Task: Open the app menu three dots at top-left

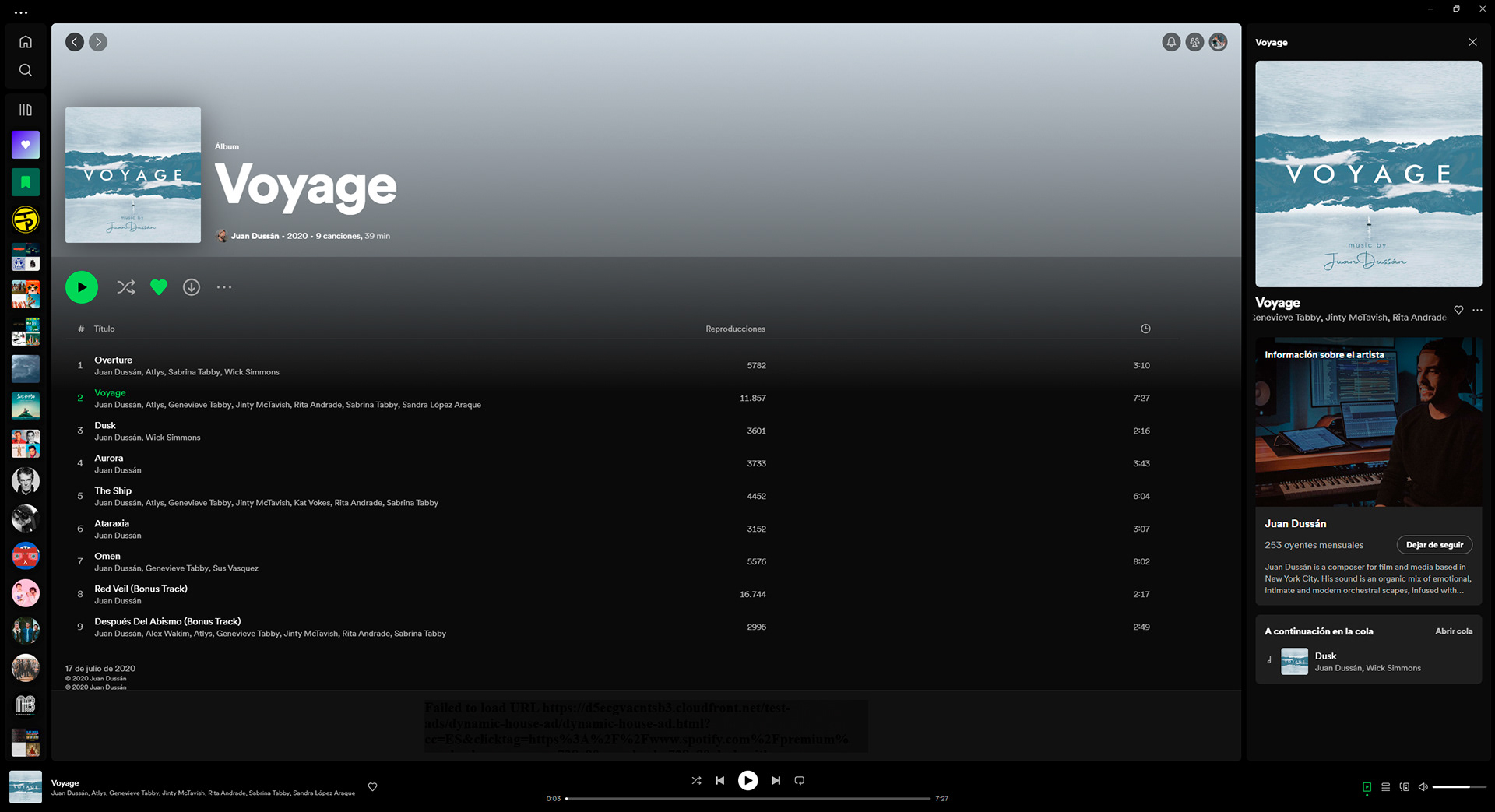Action: click(21, 12)
